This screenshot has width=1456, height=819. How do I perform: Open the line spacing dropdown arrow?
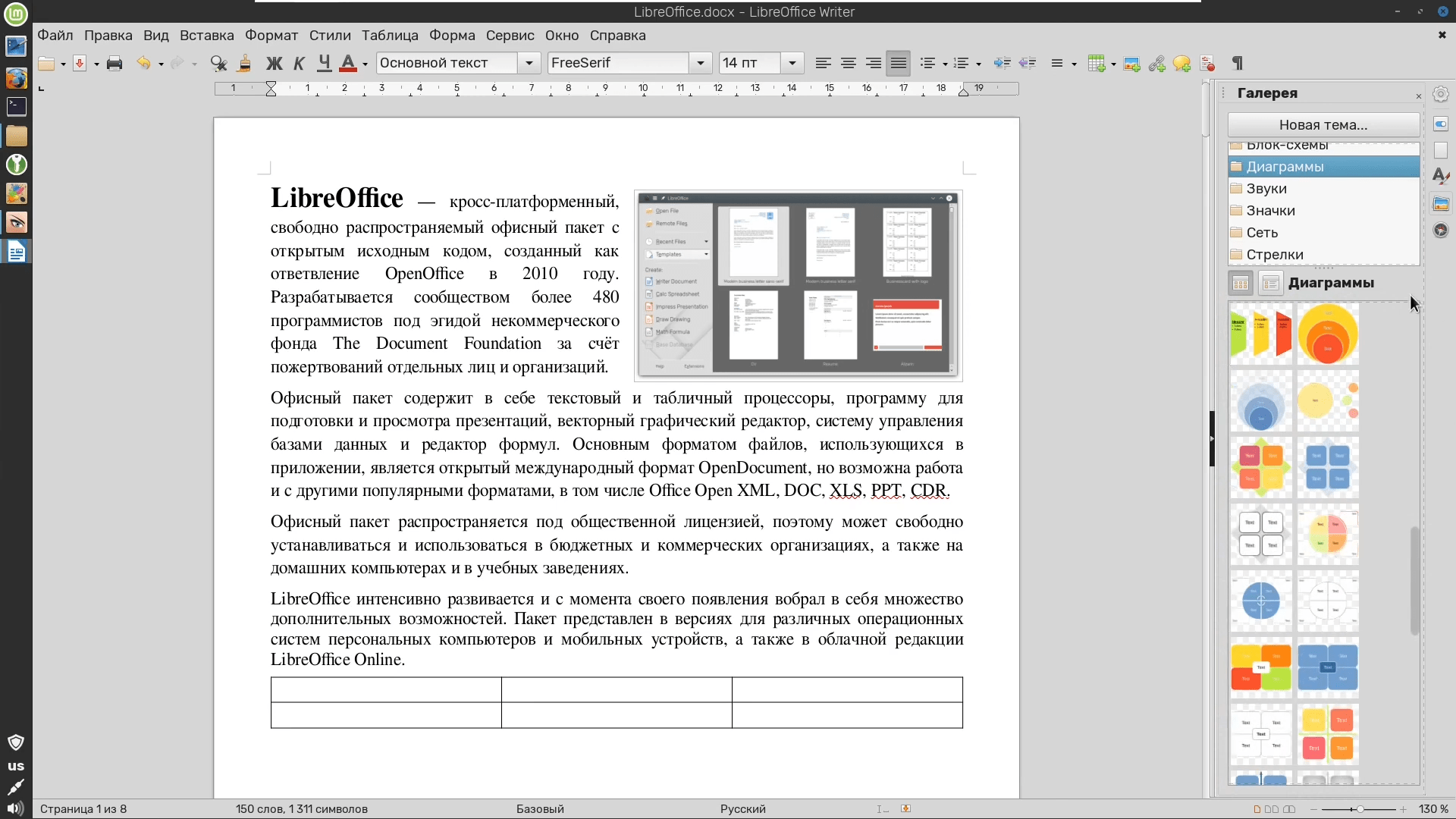tap(1074, 64)
